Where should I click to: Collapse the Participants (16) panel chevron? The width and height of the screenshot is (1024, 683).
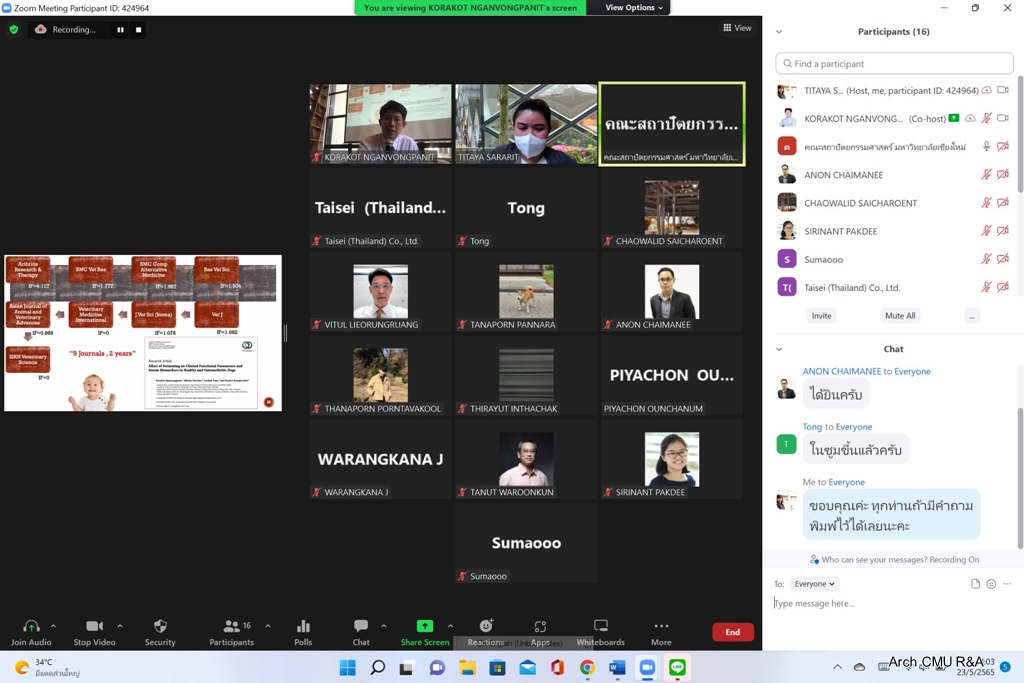(778, 31)
